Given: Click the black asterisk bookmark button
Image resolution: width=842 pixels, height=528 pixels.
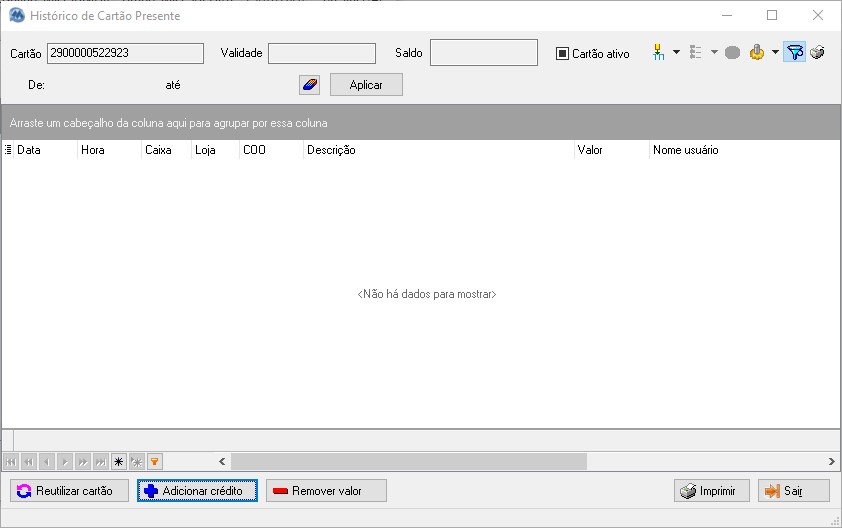Looking at the screenshot, I should click(119, 461).
